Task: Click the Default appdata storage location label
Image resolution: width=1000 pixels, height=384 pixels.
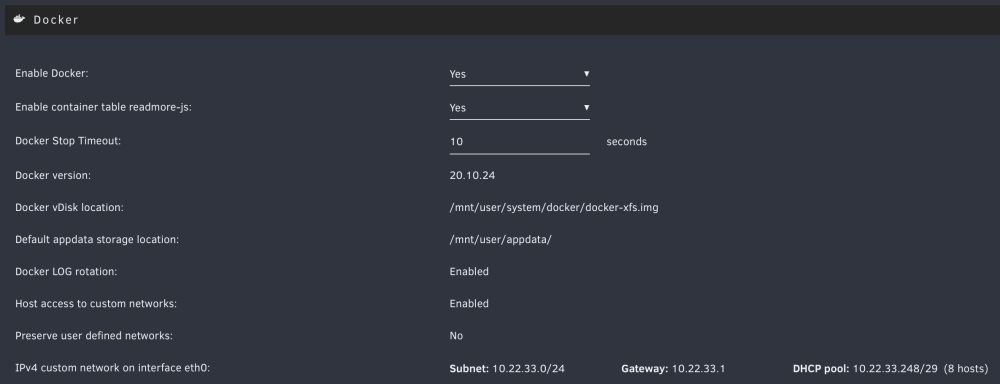Action: [97, 239]
